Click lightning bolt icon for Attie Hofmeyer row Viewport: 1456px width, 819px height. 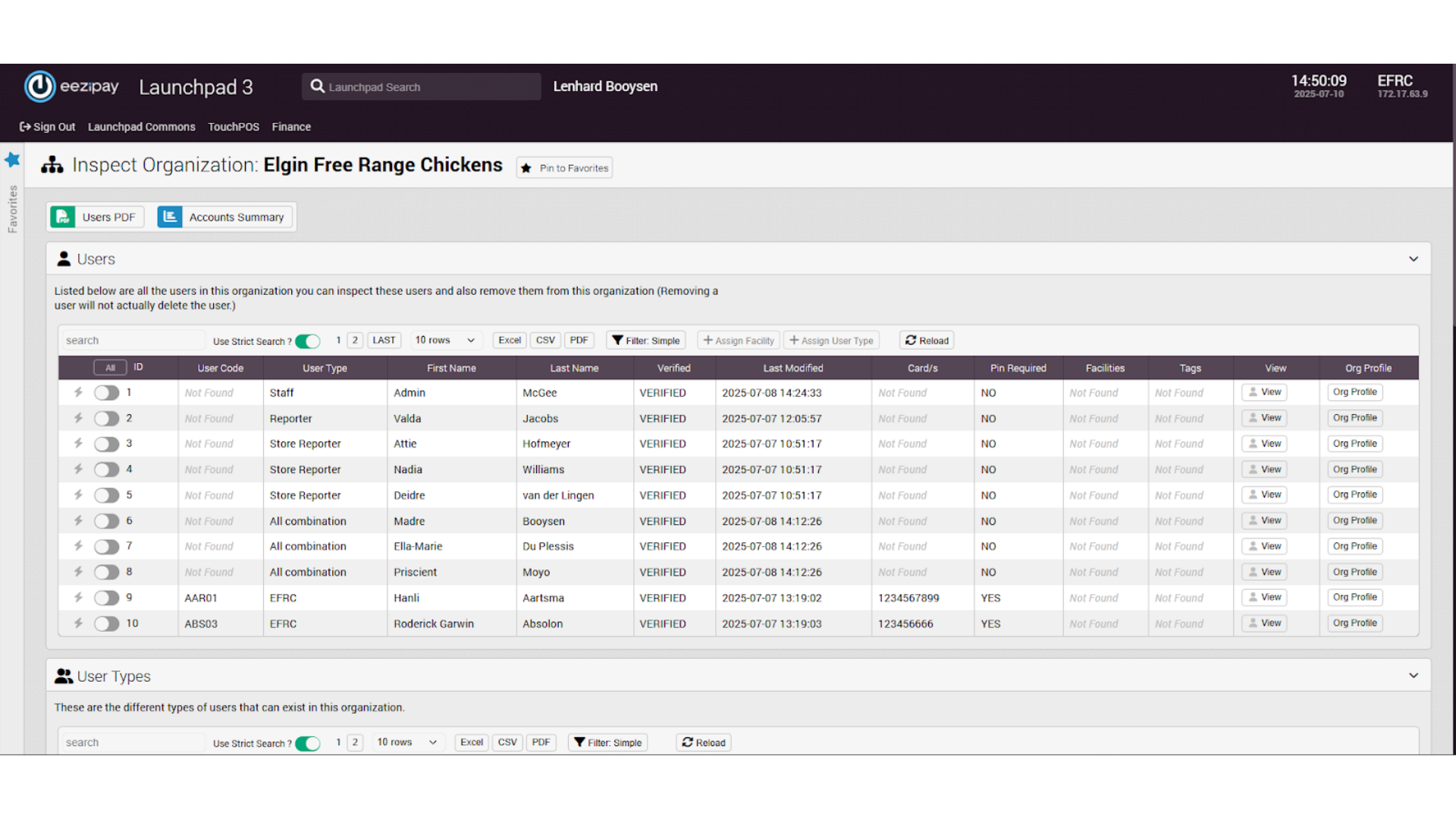[78, 444]
